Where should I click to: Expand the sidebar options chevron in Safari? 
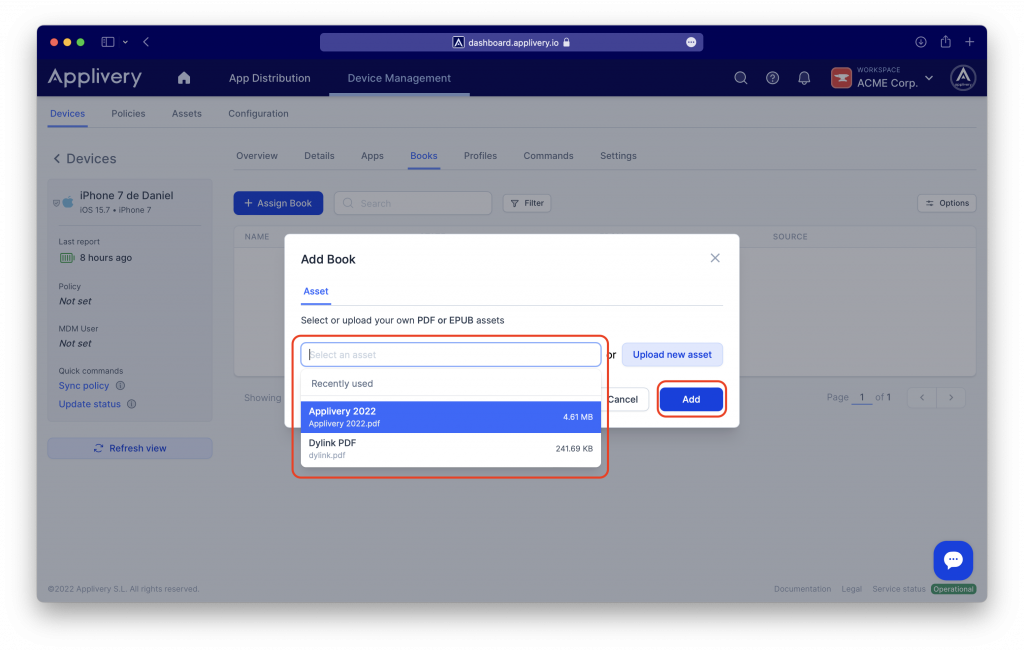(125, 42)
